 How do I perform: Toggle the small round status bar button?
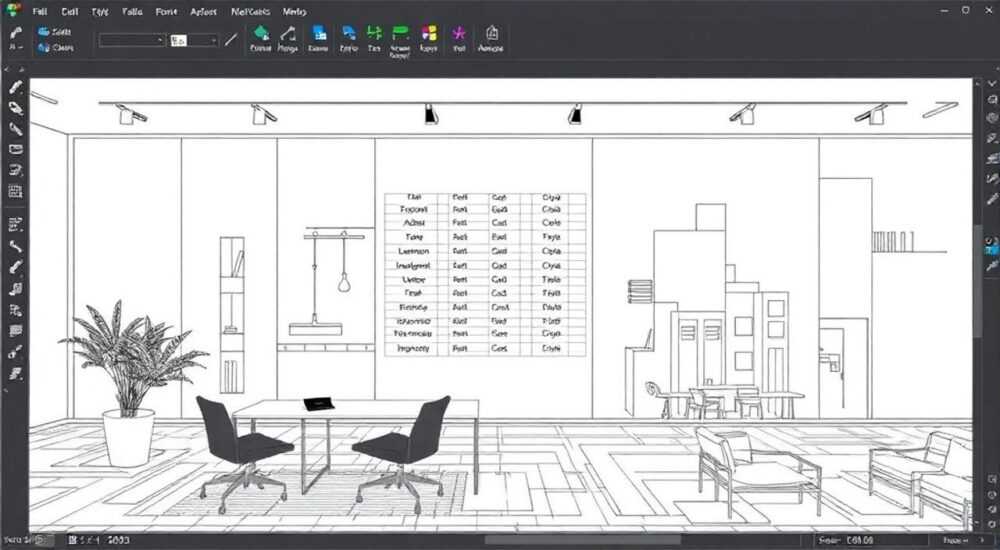[41, 540]
